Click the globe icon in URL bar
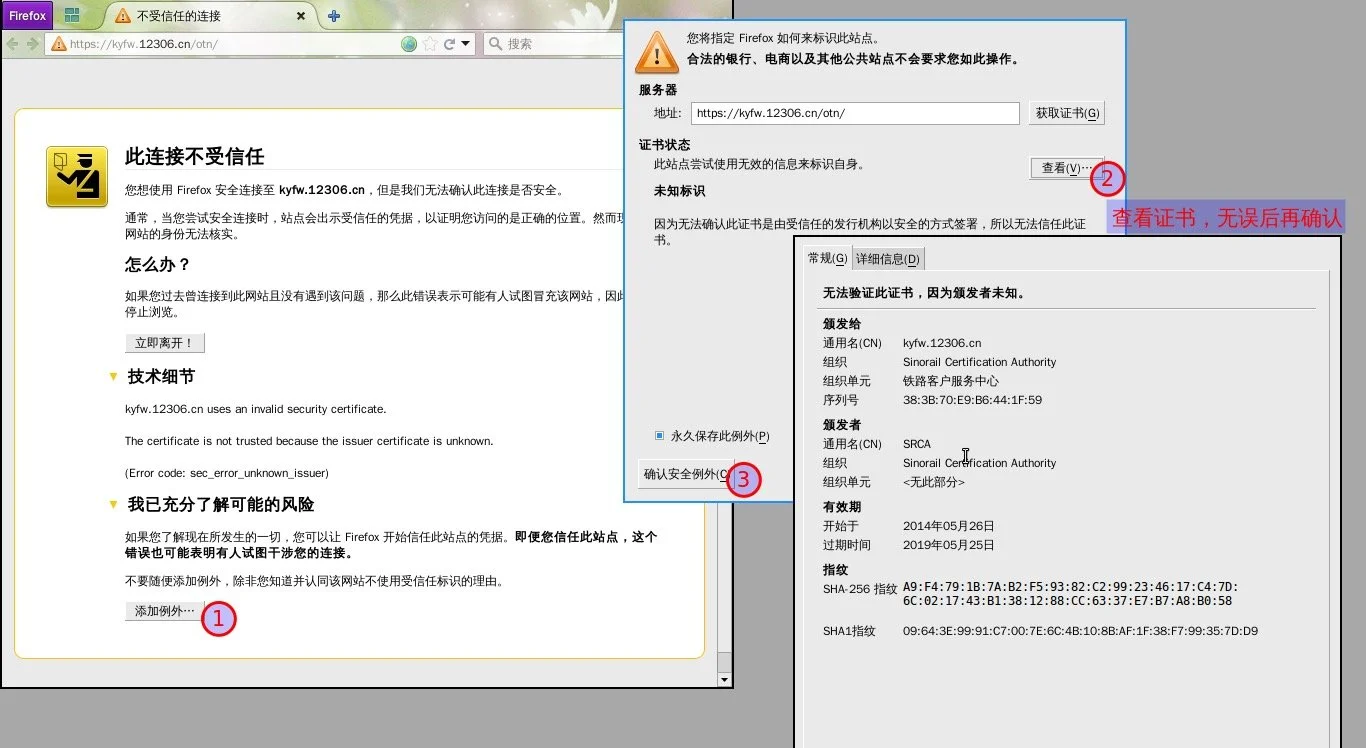This screenshot has height=748, width=1366. [409, 44]
